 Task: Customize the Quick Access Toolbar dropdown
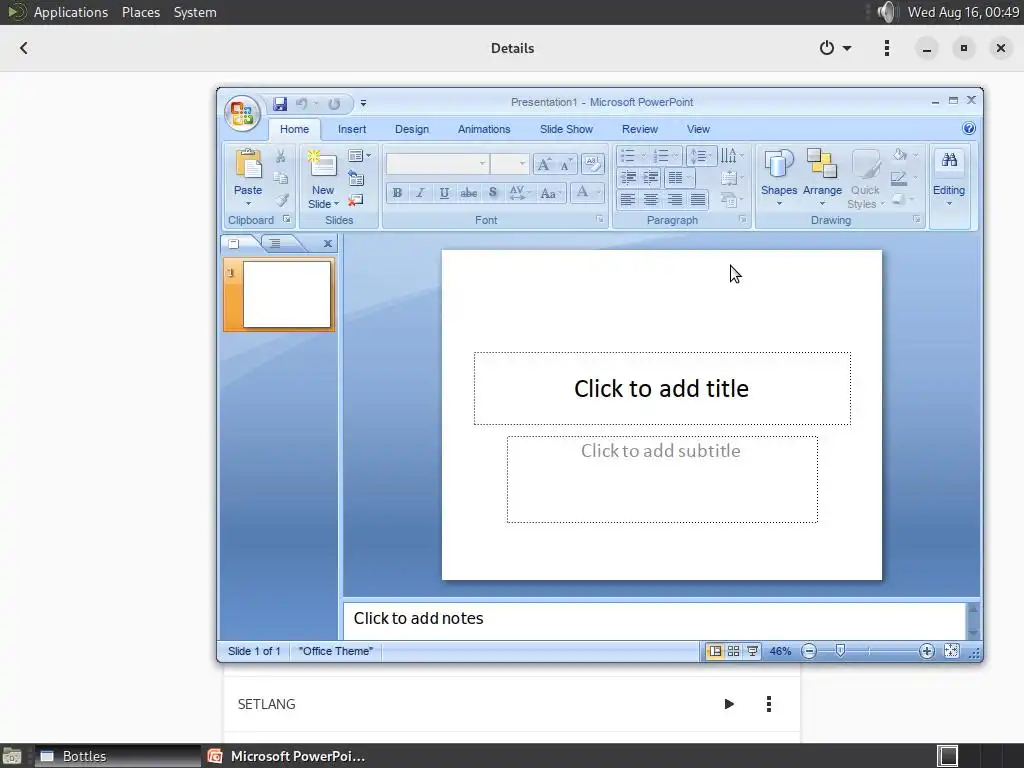[x=363, y=103]
